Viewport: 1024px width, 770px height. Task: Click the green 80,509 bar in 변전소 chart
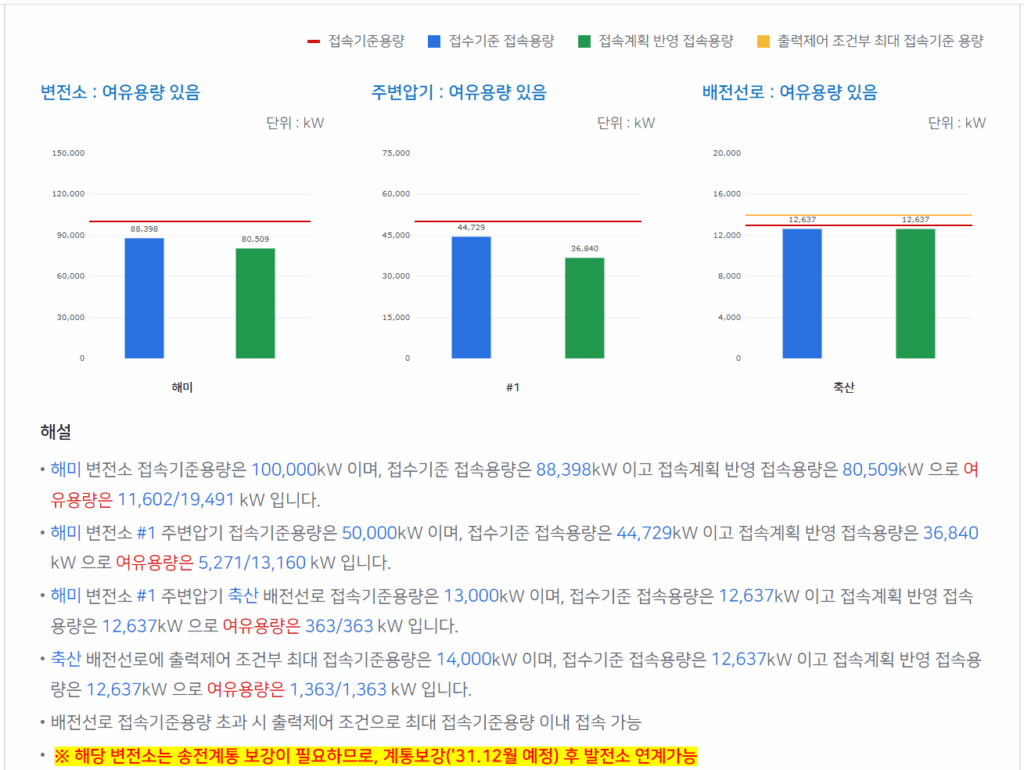255,305
